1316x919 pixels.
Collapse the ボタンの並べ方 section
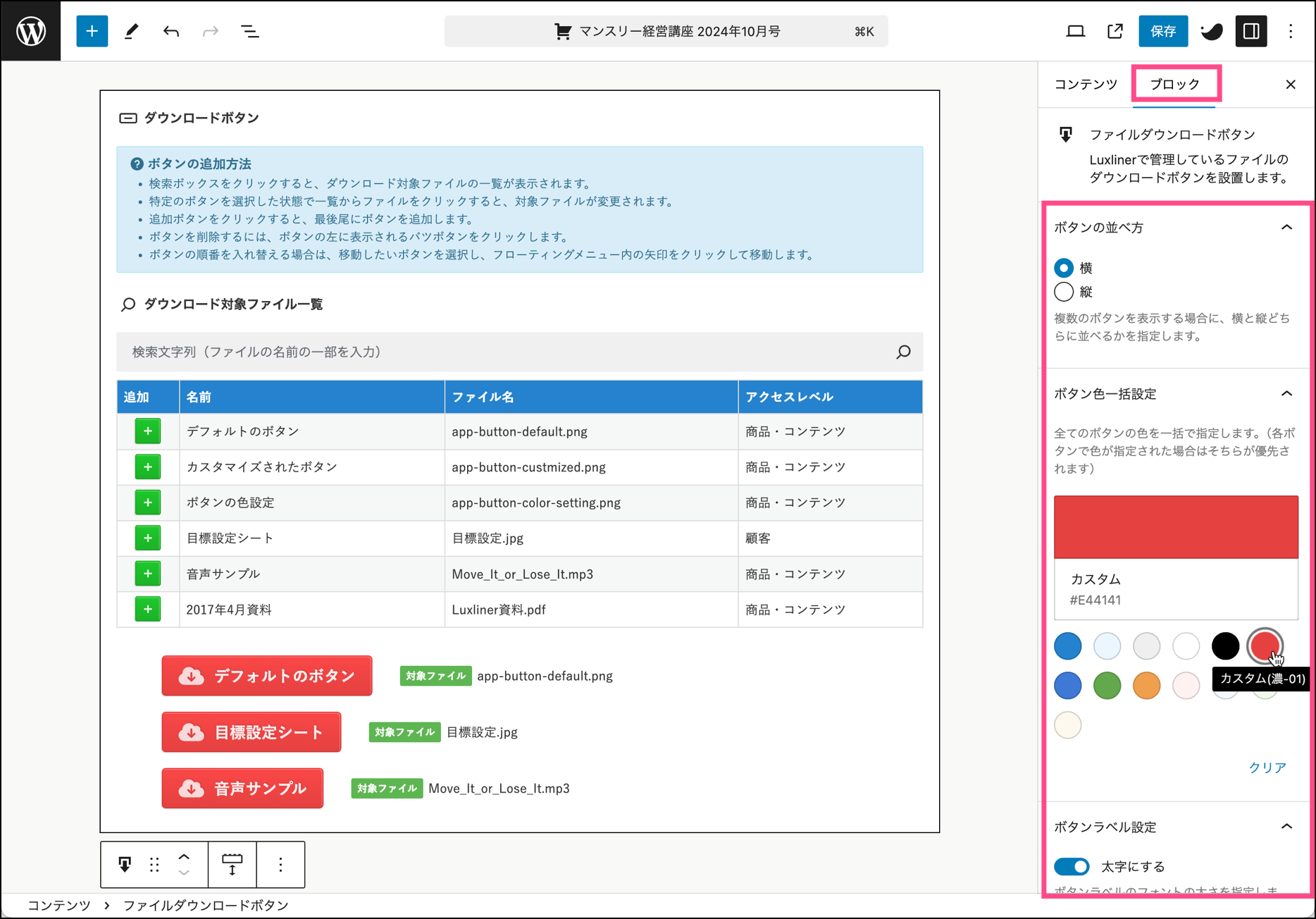point(1286,228)
